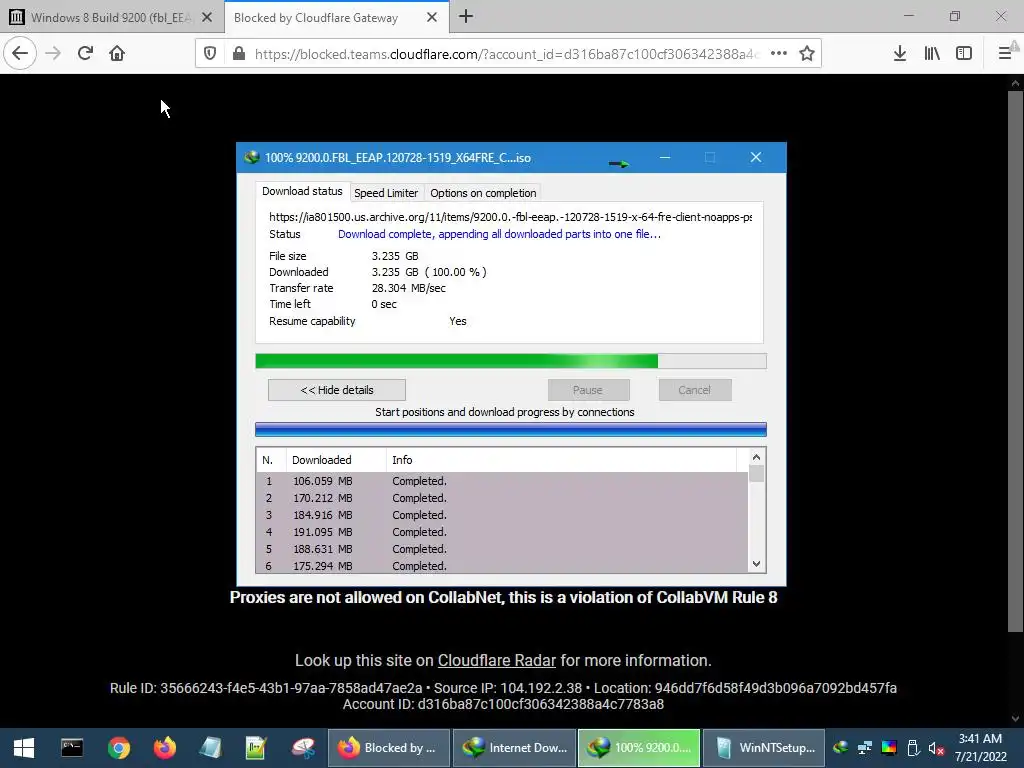1024x768 pixels.
Task: Minimize the IDM download dialog
Action: [x=665, y=157]
